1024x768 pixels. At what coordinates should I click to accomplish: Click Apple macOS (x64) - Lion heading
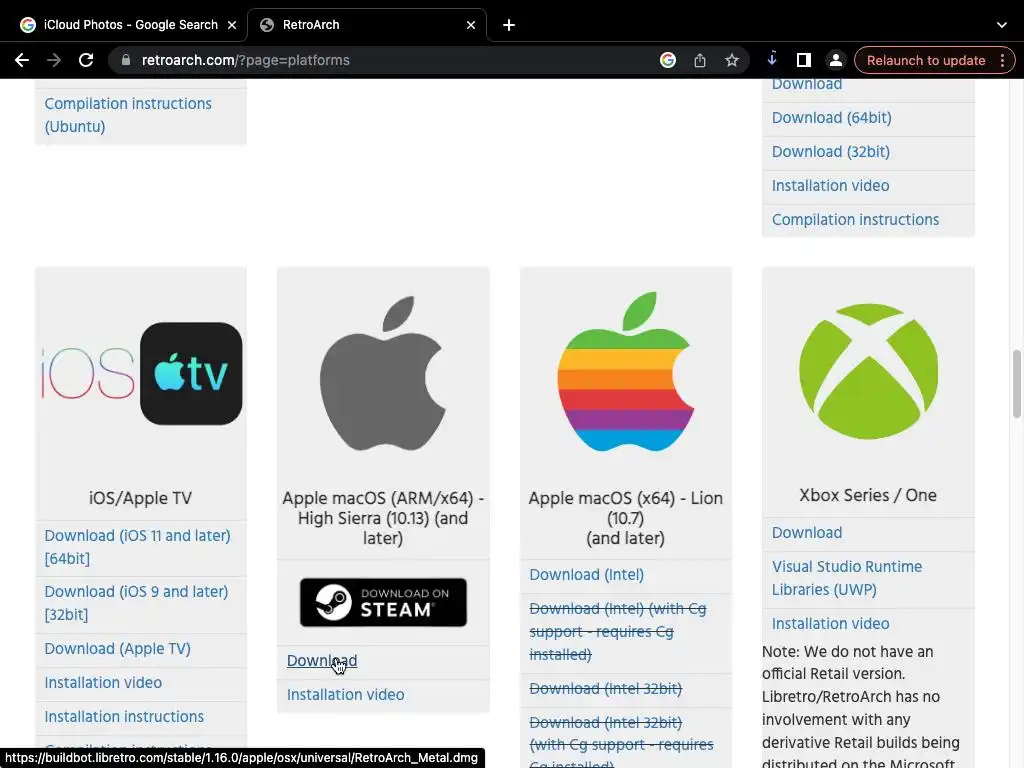tap(626, 518)
